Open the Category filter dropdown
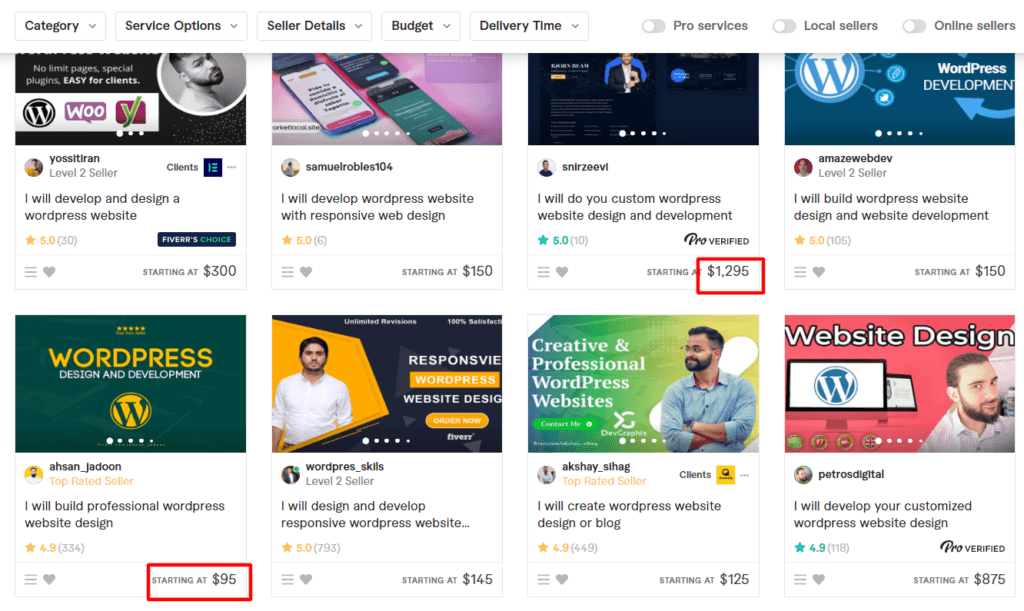 coord(59,26)
